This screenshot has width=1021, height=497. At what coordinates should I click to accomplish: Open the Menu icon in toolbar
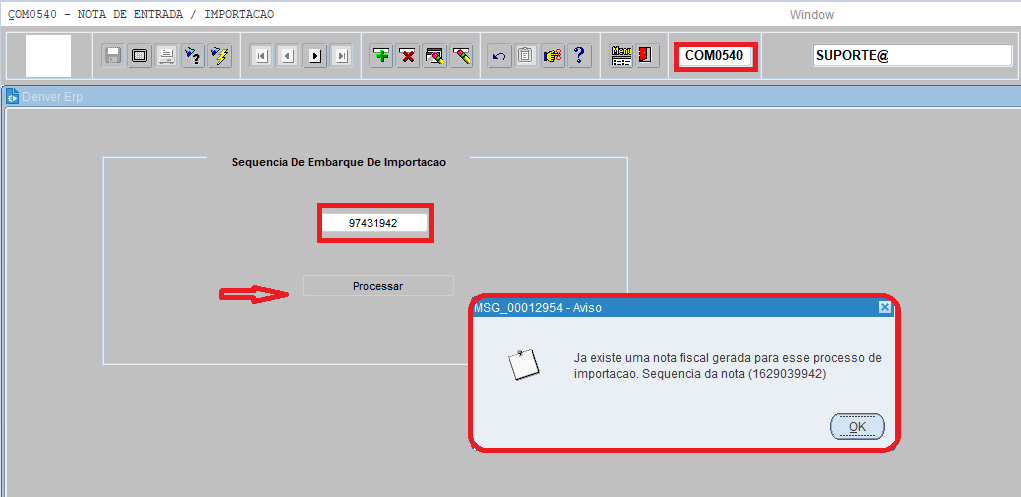(x=621, y=56)
